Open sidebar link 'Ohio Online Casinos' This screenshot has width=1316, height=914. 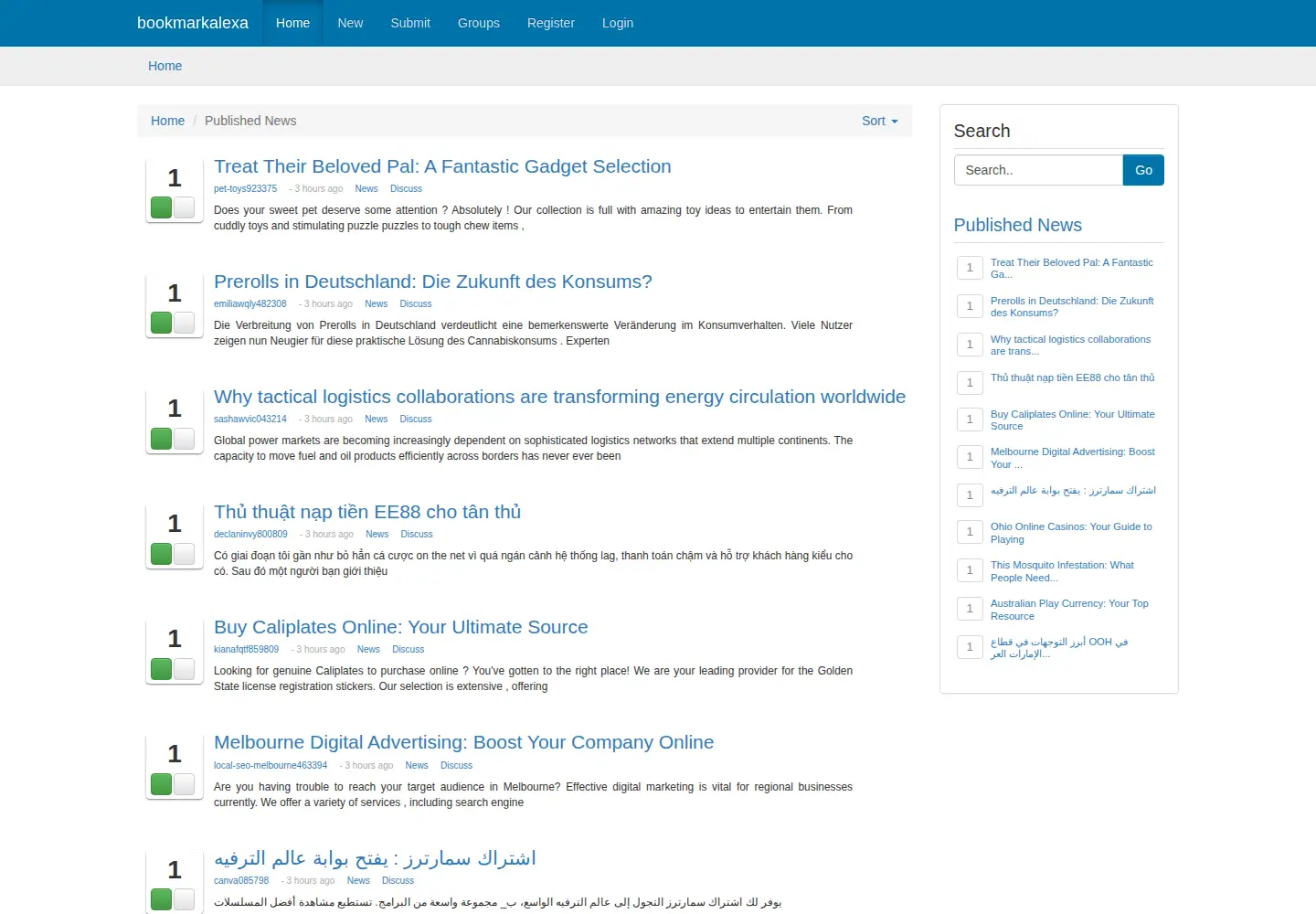(x=1071, y=533)
